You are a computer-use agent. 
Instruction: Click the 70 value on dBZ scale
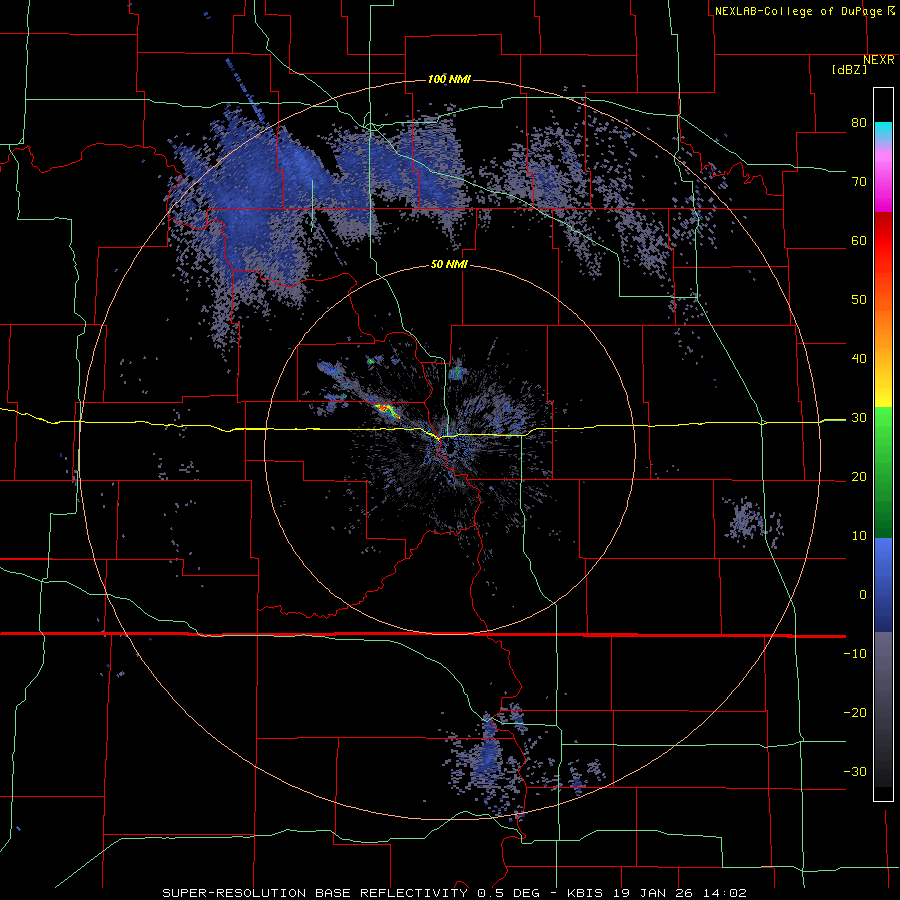coord(859,182)
